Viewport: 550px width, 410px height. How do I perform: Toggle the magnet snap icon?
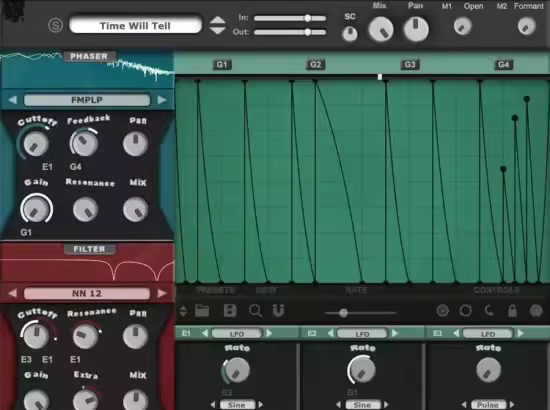279,311
